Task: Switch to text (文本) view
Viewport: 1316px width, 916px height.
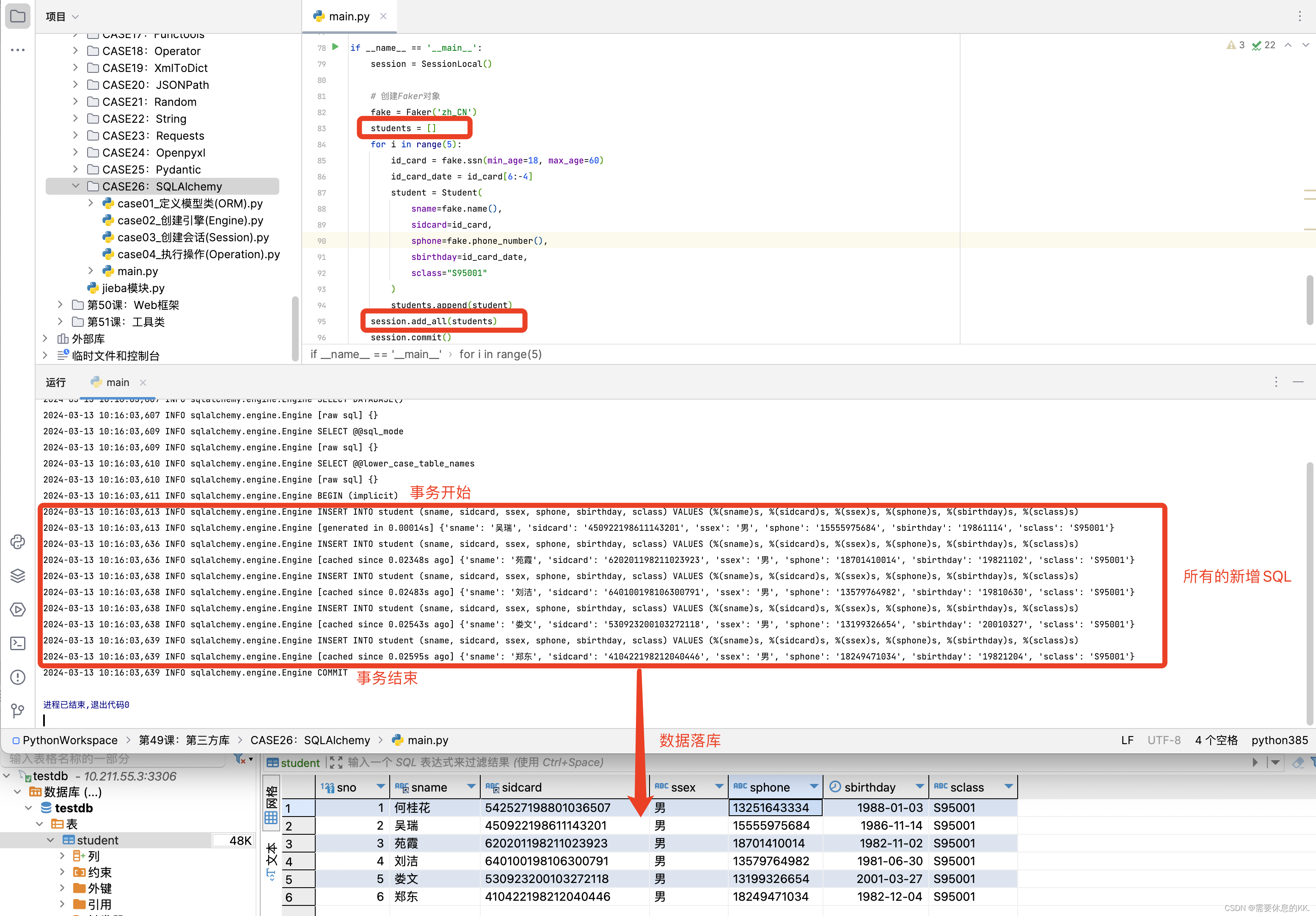Action: (x=271, y=861)
